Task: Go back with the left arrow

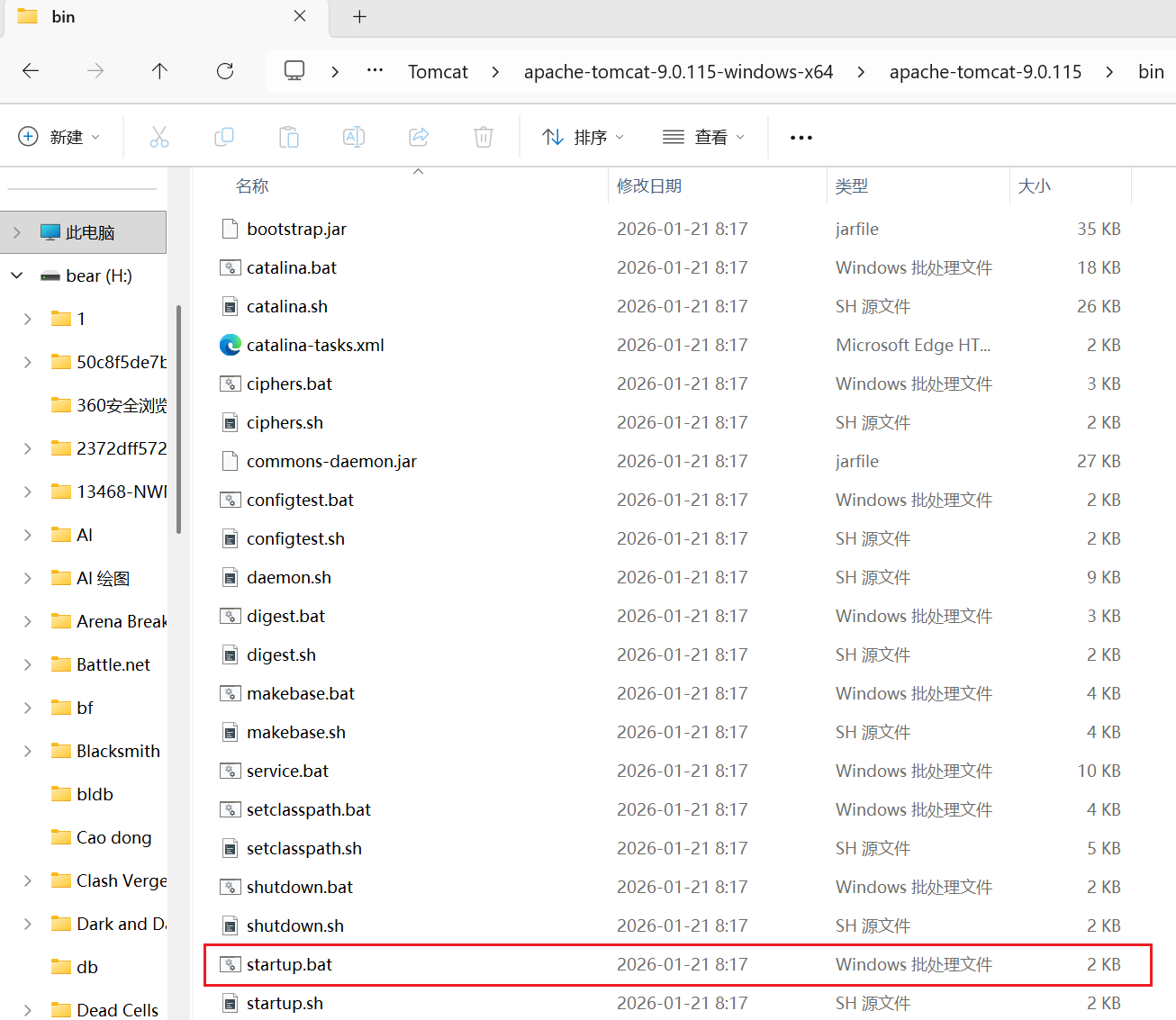Action: coord(31,71)
